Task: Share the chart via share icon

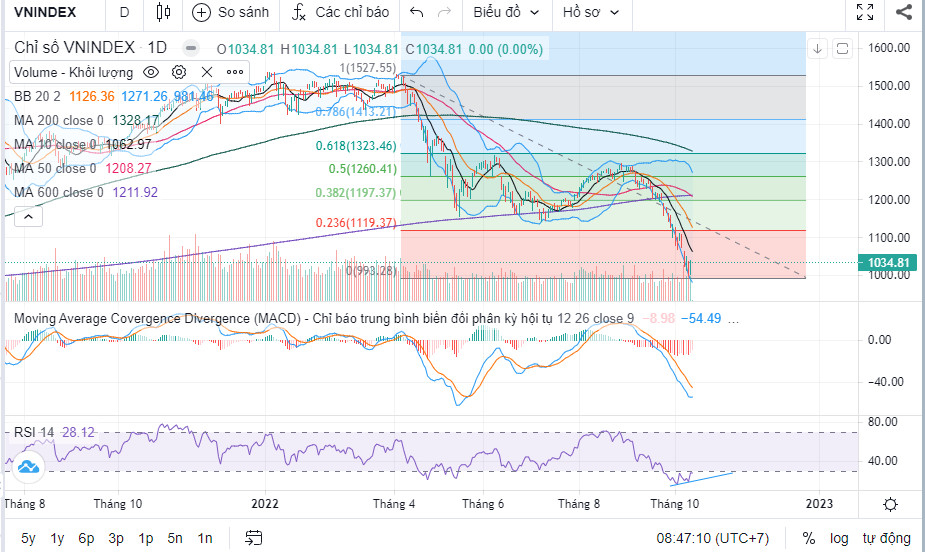Action: [x=904, y=12]
